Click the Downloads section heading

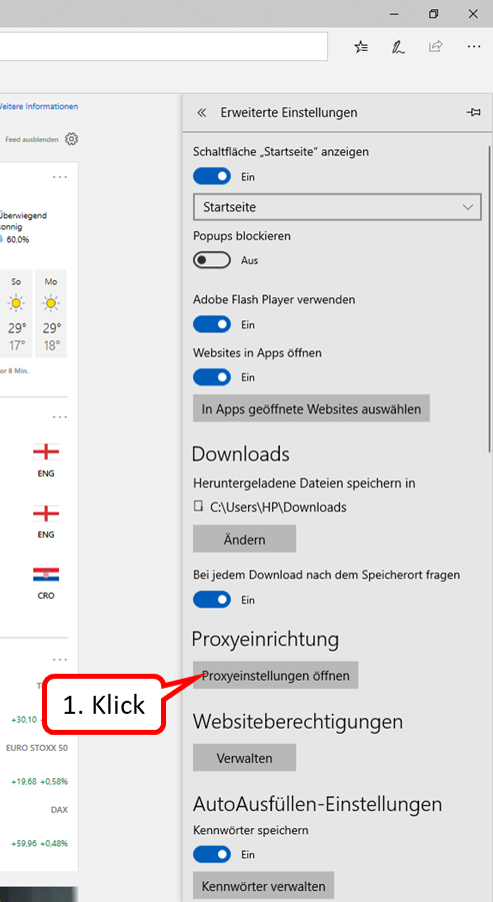tap(240, 454)
